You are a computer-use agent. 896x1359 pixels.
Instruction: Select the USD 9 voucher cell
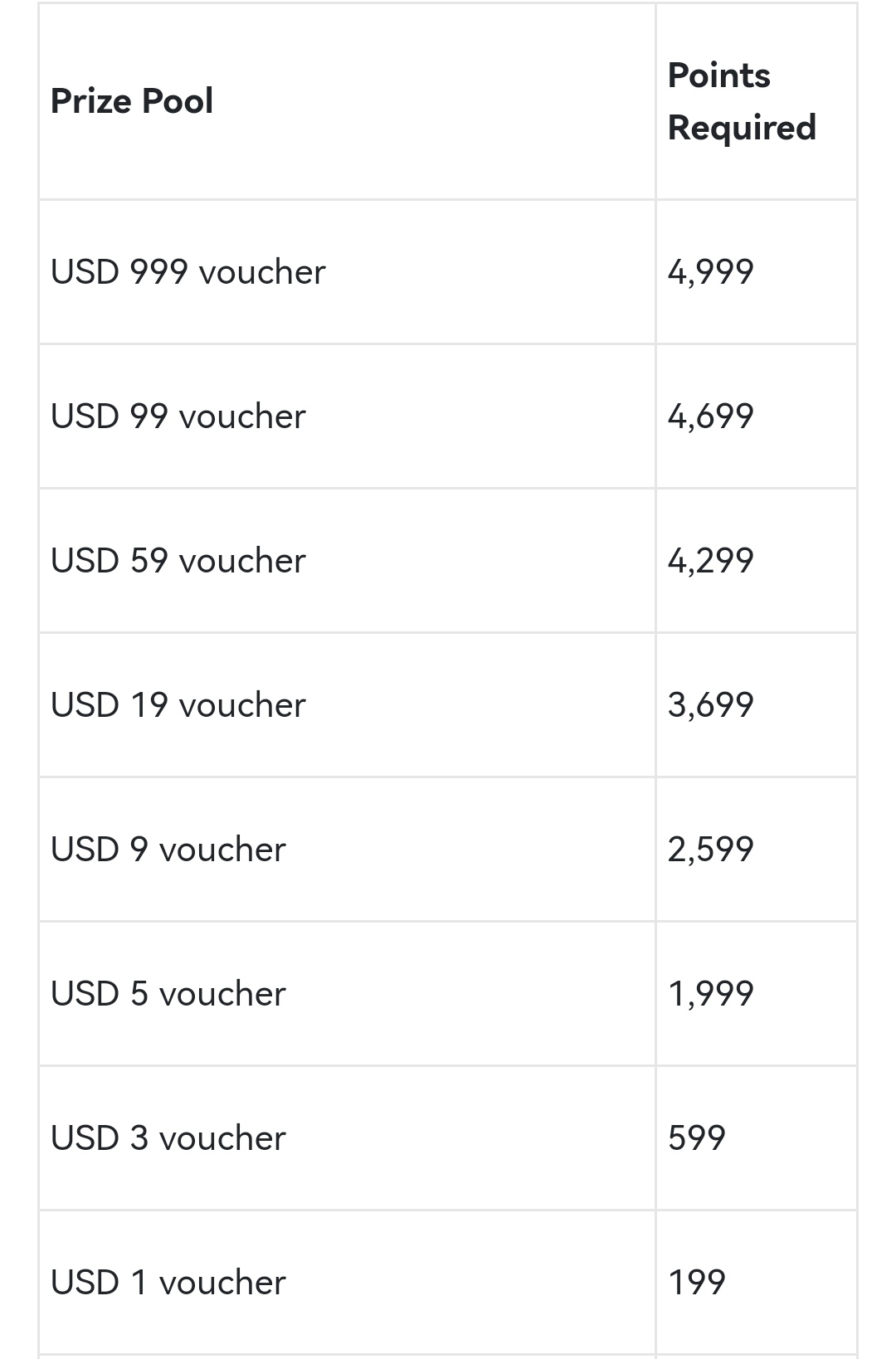(168, 850)
